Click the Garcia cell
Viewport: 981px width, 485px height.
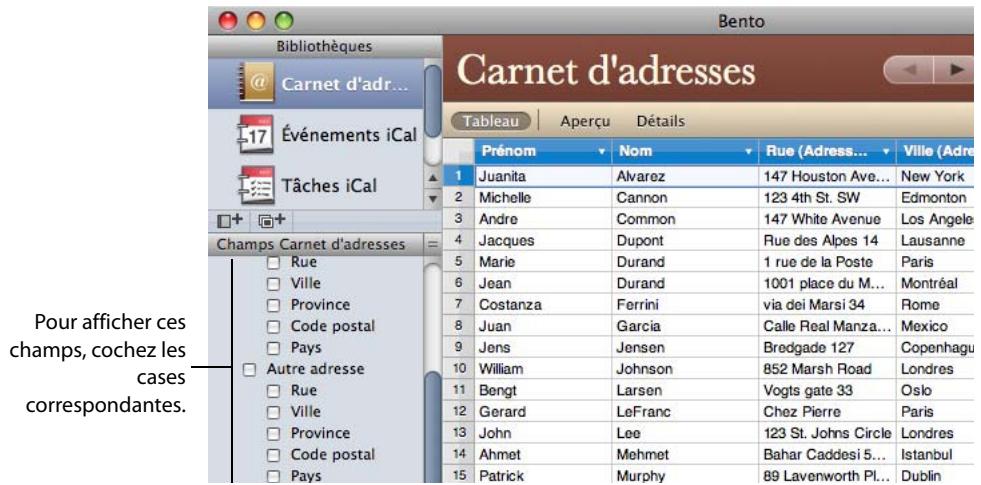point(685,326)
